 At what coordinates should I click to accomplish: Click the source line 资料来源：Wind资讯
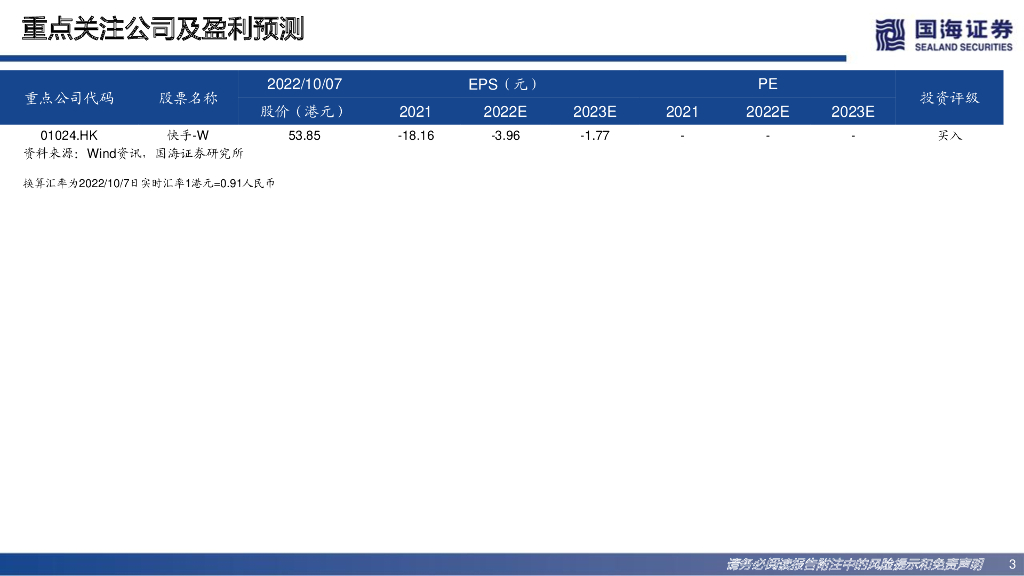click(x=133, y=153)
